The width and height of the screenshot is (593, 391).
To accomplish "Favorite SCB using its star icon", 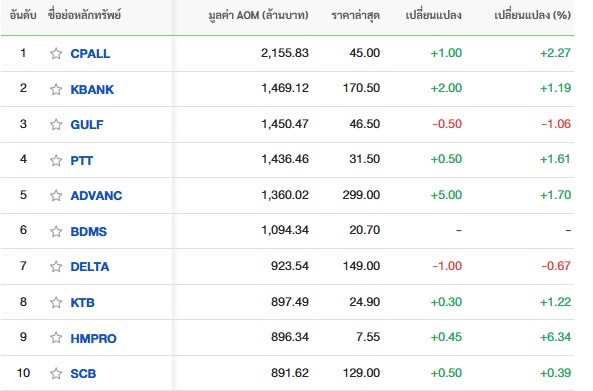I will 56,374.
